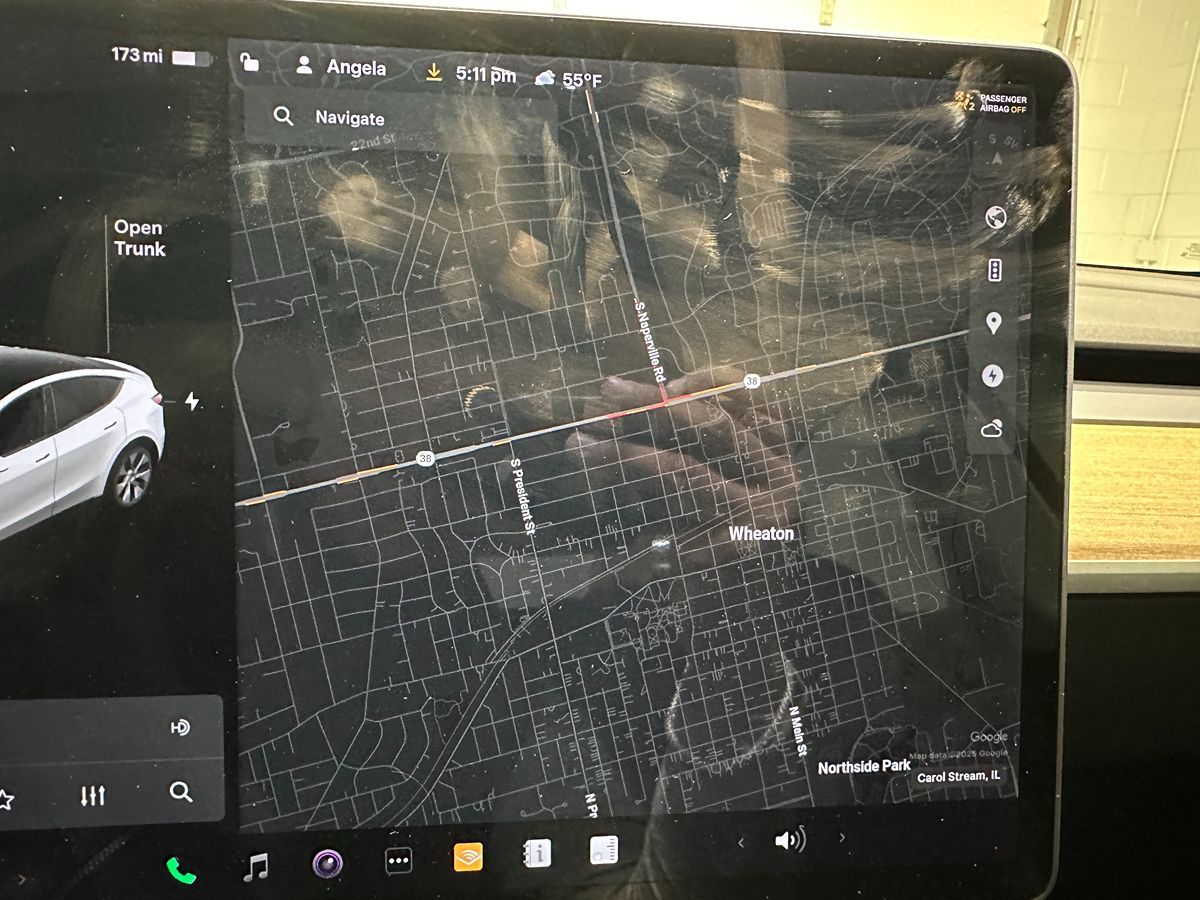
Task: Toggle satellite view with globe icon
Action: pyautogui.click(x=995, y=217)
